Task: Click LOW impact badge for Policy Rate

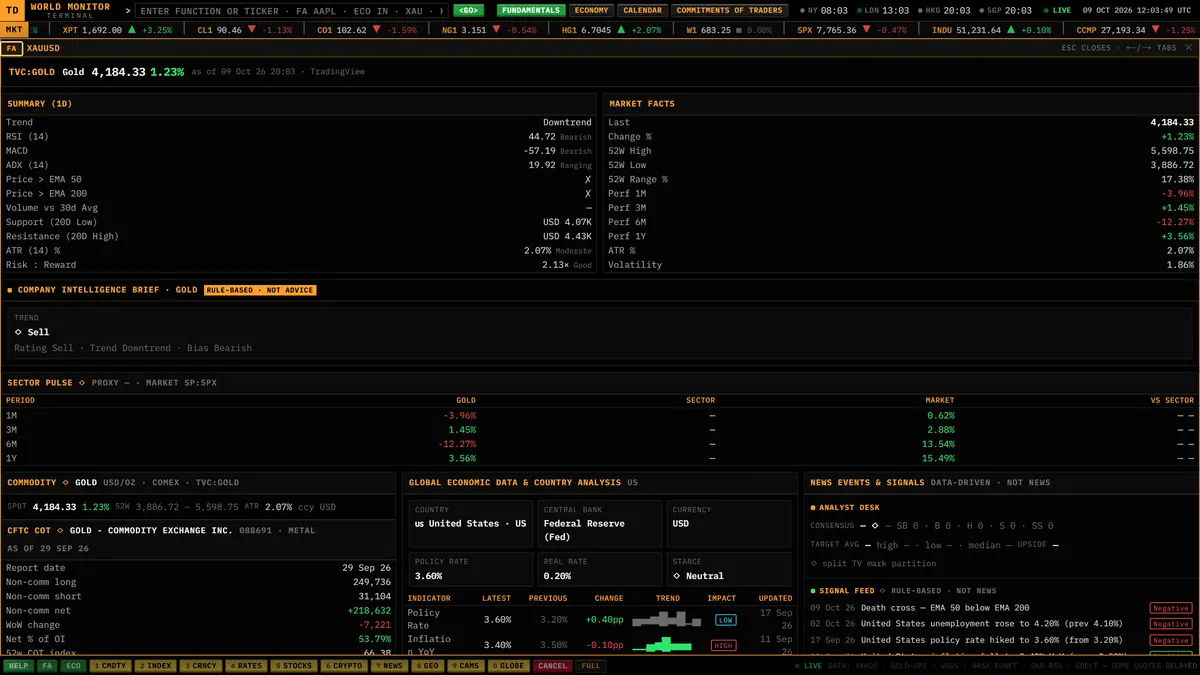Action: [725, 620]
